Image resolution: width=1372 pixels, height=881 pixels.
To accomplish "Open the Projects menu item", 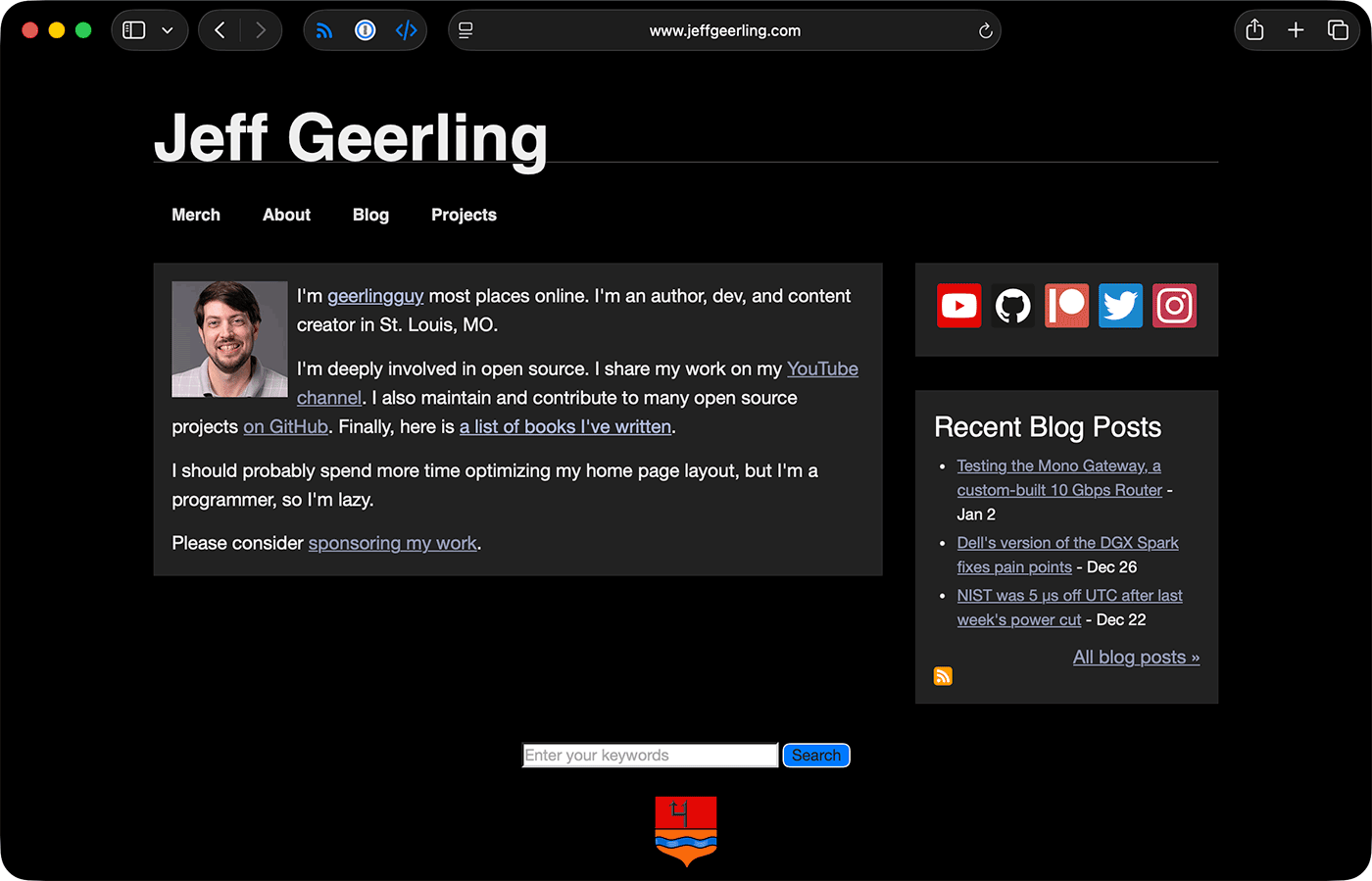I will click(x=464, y=215).
